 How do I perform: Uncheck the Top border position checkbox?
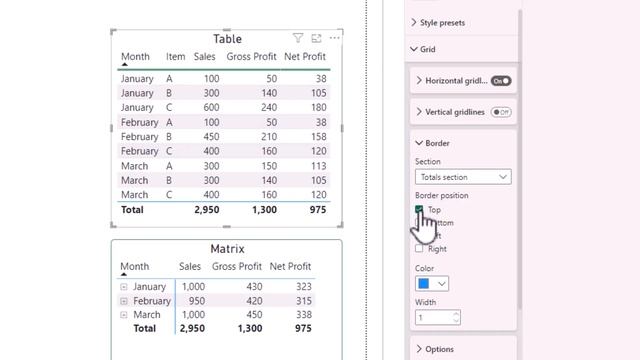tap(419, 209)
